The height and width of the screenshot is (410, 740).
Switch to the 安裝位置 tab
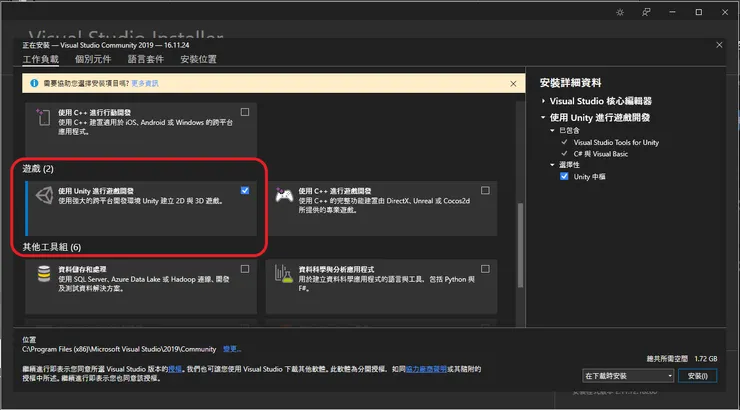pos(198,59)
